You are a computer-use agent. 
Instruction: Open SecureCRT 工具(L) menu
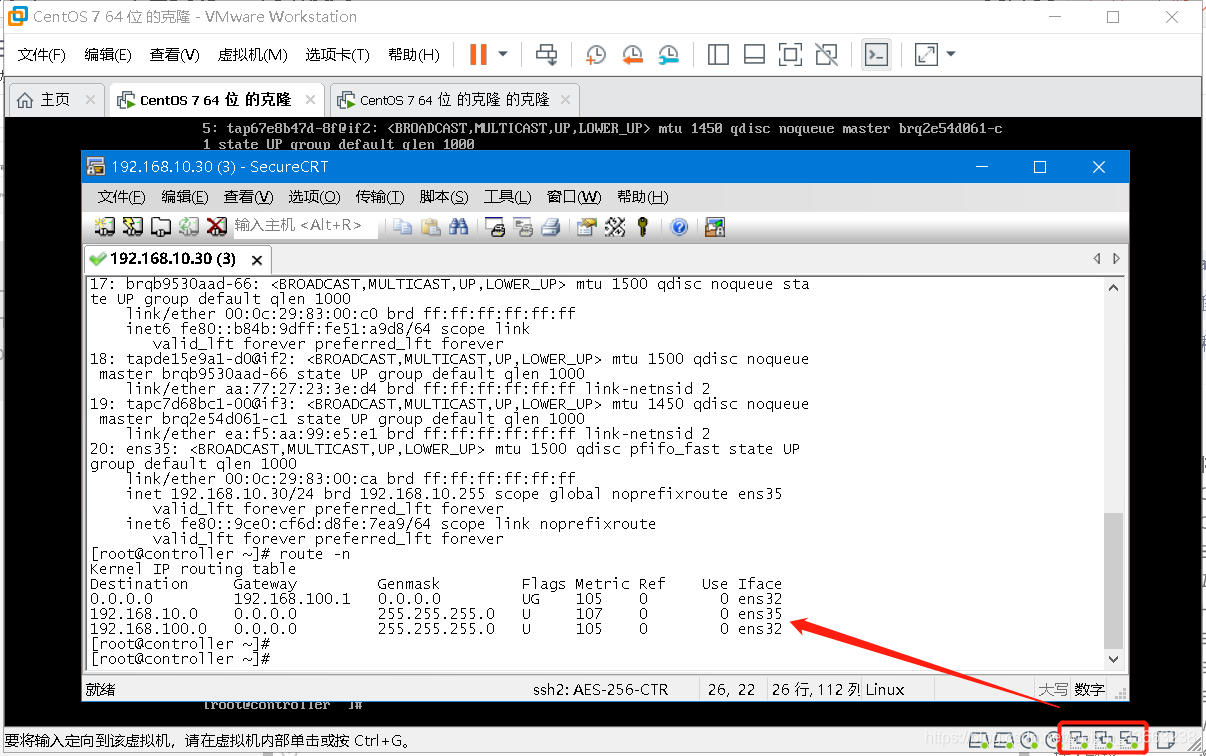tap(508, 197)
